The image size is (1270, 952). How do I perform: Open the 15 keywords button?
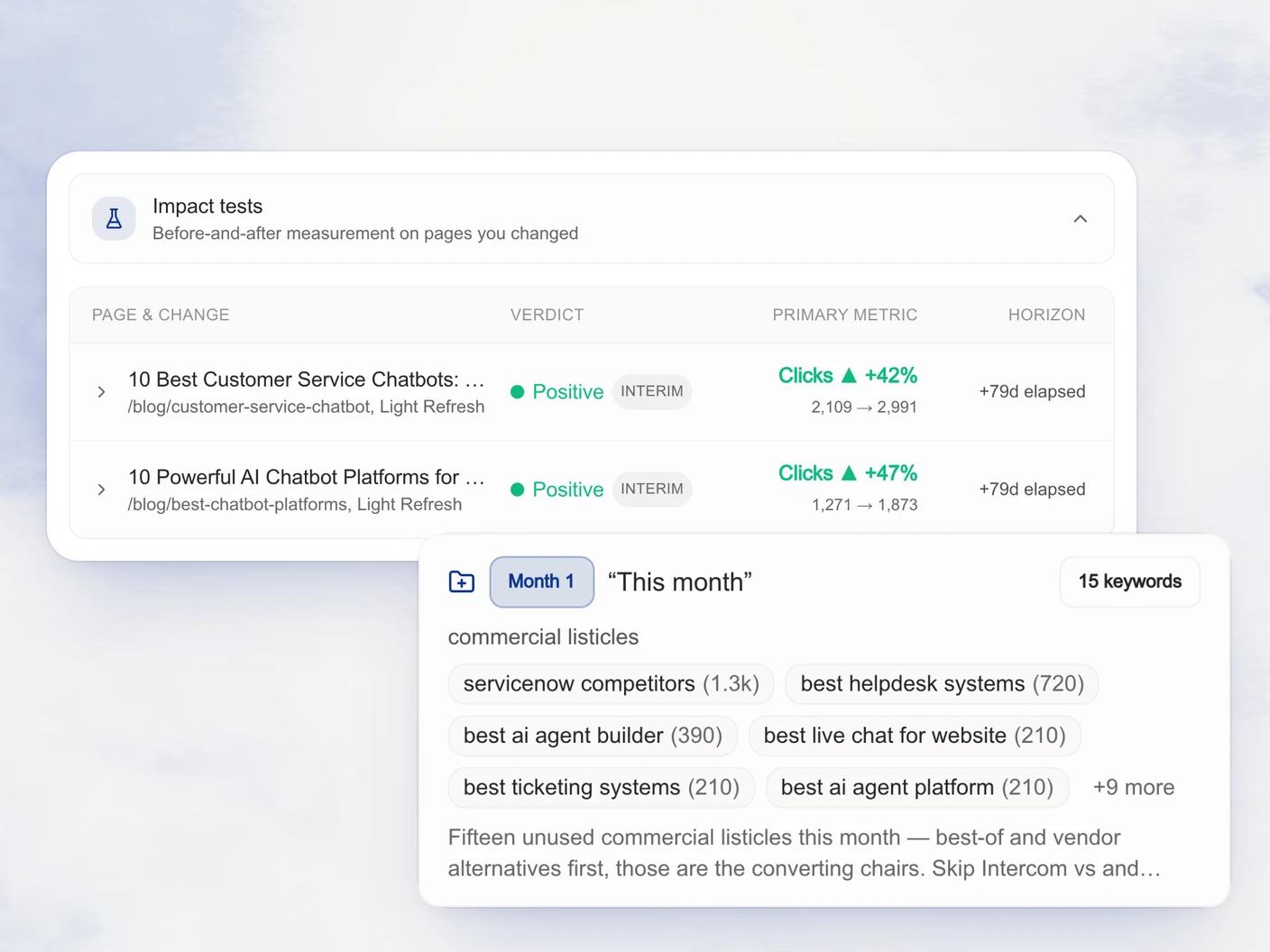[1130, 581]
